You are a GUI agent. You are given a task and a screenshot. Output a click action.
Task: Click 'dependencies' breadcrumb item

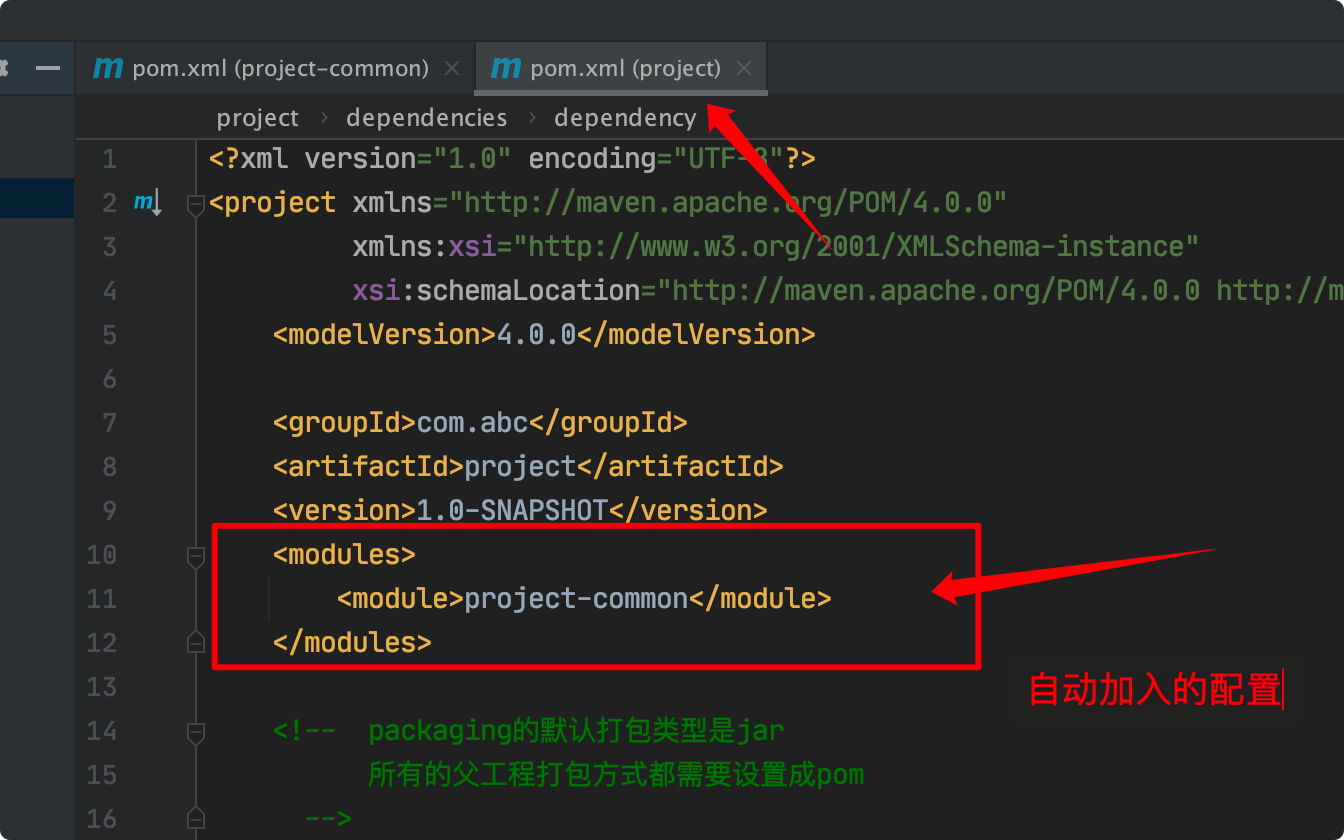click(426, 118)
